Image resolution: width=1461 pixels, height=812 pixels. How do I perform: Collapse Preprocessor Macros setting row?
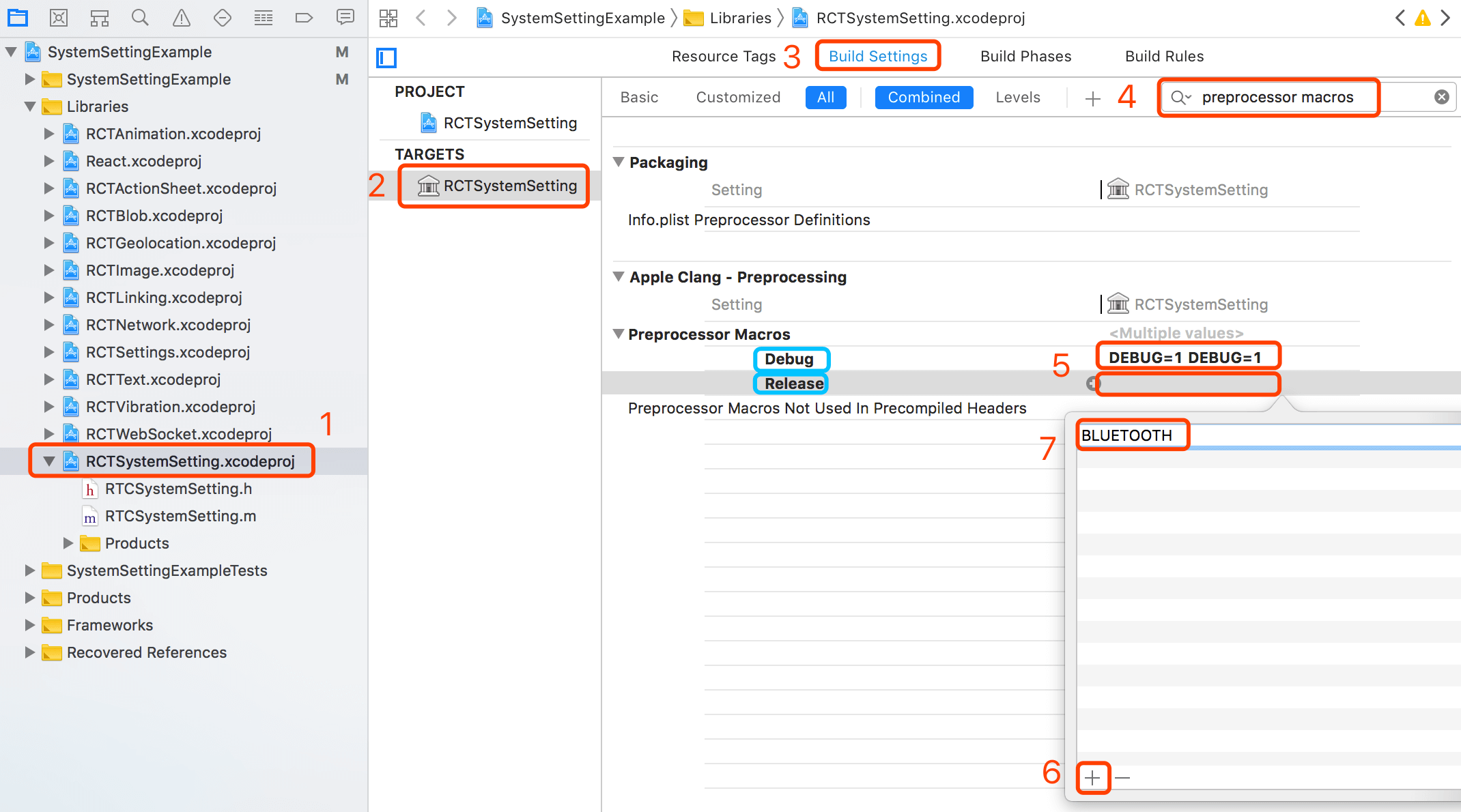(619, 334)
